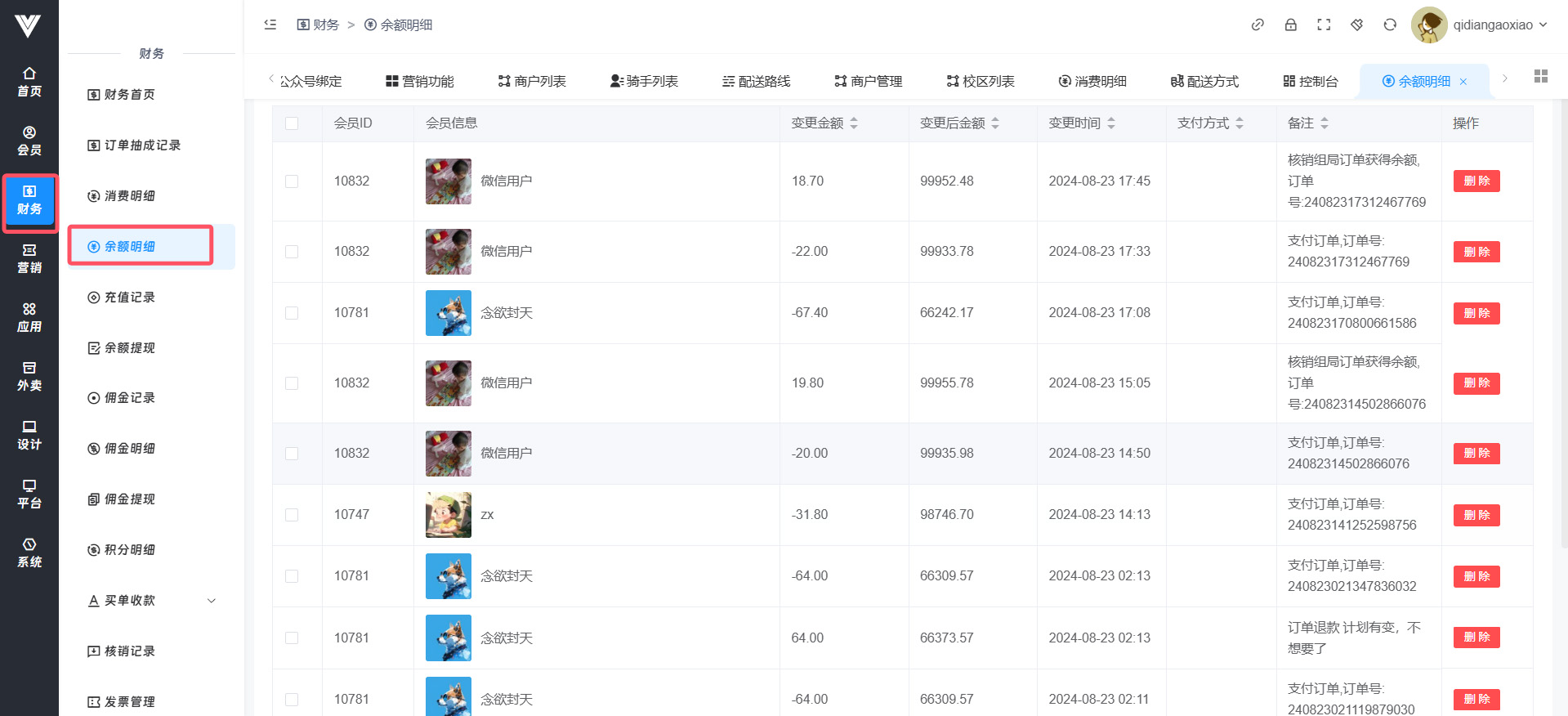Delete the record with amount -67.40
This screenshot has width=1568, height=716.
tap(1476, 313)
